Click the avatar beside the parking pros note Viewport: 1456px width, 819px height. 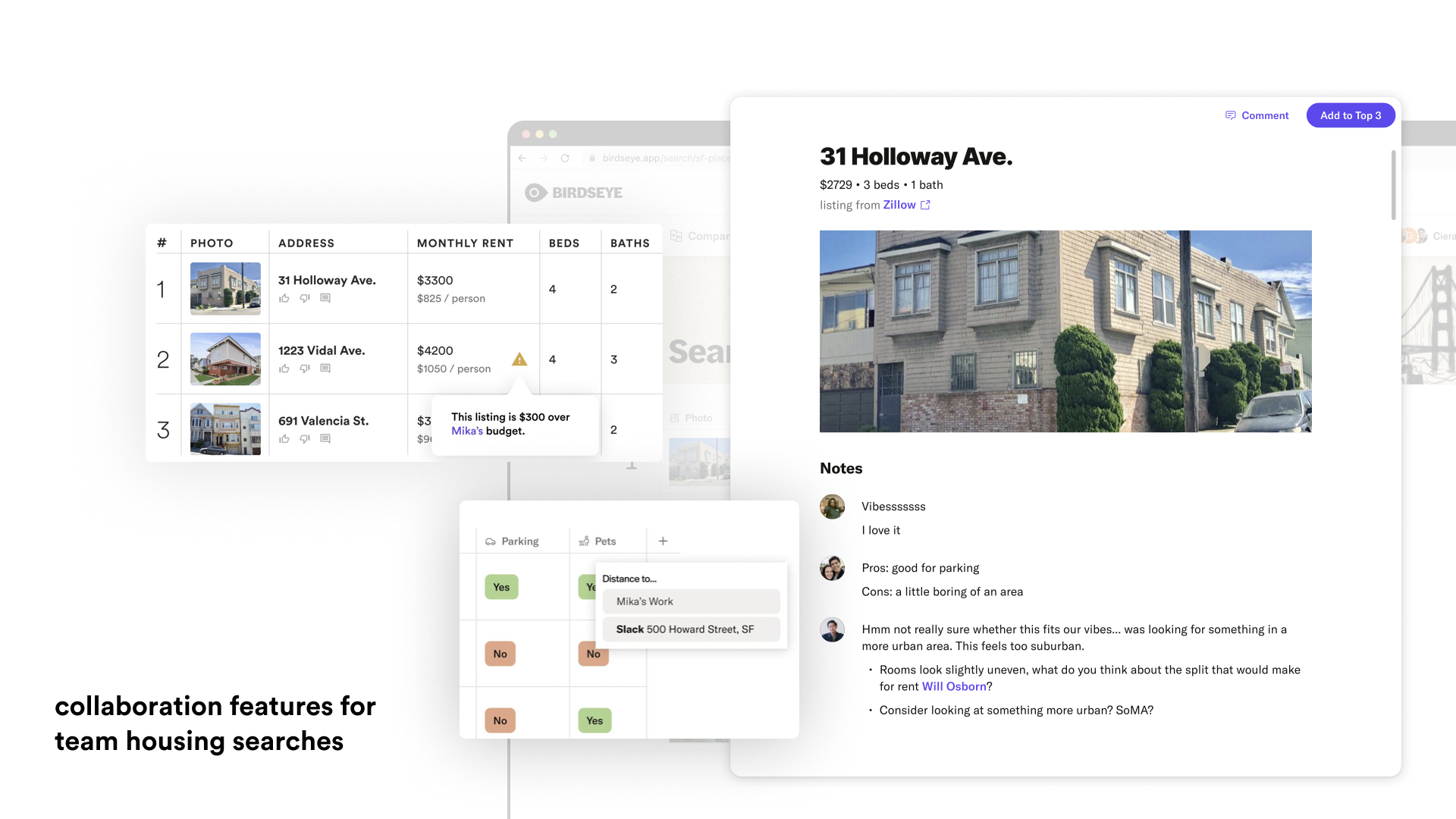tap(833, 568)
